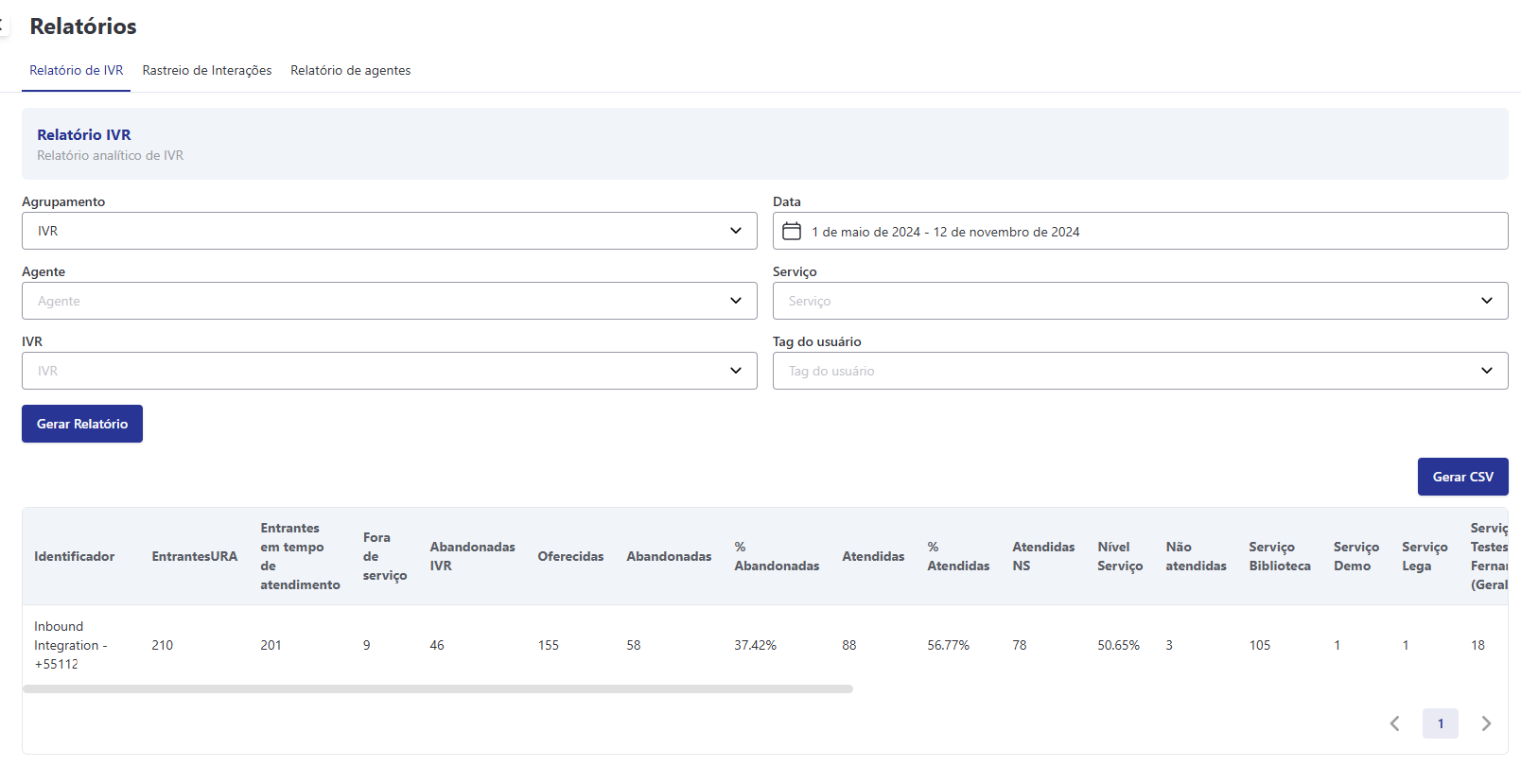Click the Não atendidas column header
This screenshot has width=1521, height=784.
tap(1196, 556)
